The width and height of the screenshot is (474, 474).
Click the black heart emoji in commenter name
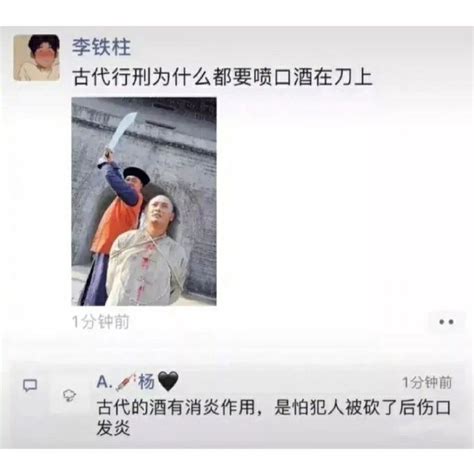[x=168, y=381]
